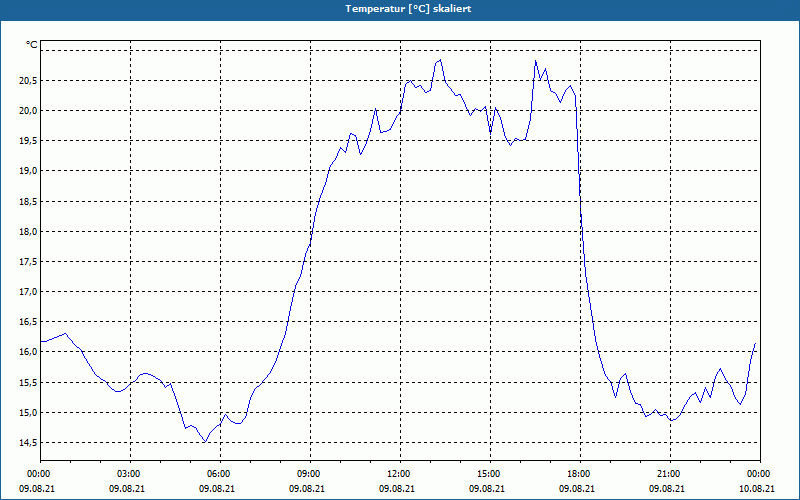Click the °C unit label on y-axis

(31, 45)
